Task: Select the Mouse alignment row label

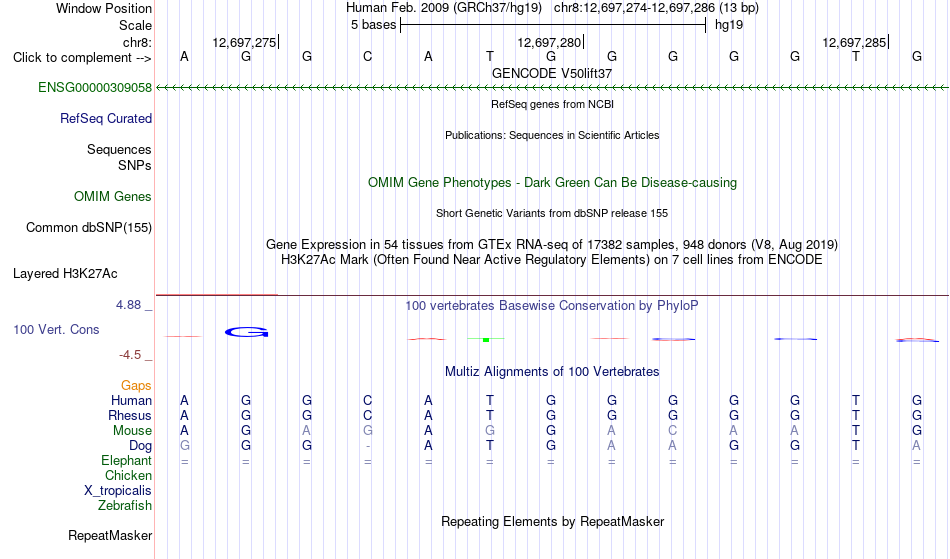Action: 132,431
